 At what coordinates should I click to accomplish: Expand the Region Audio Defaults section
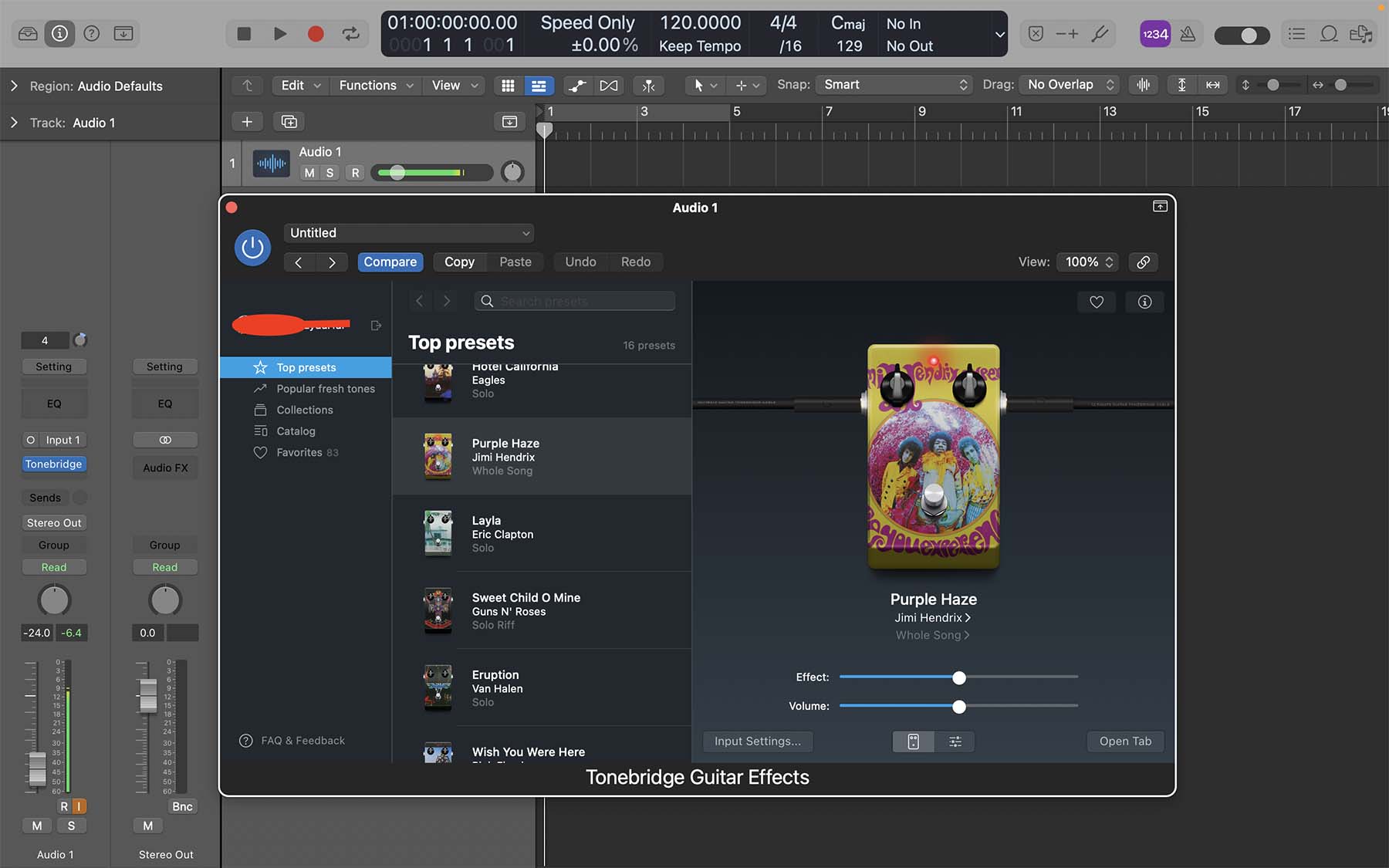14,86
